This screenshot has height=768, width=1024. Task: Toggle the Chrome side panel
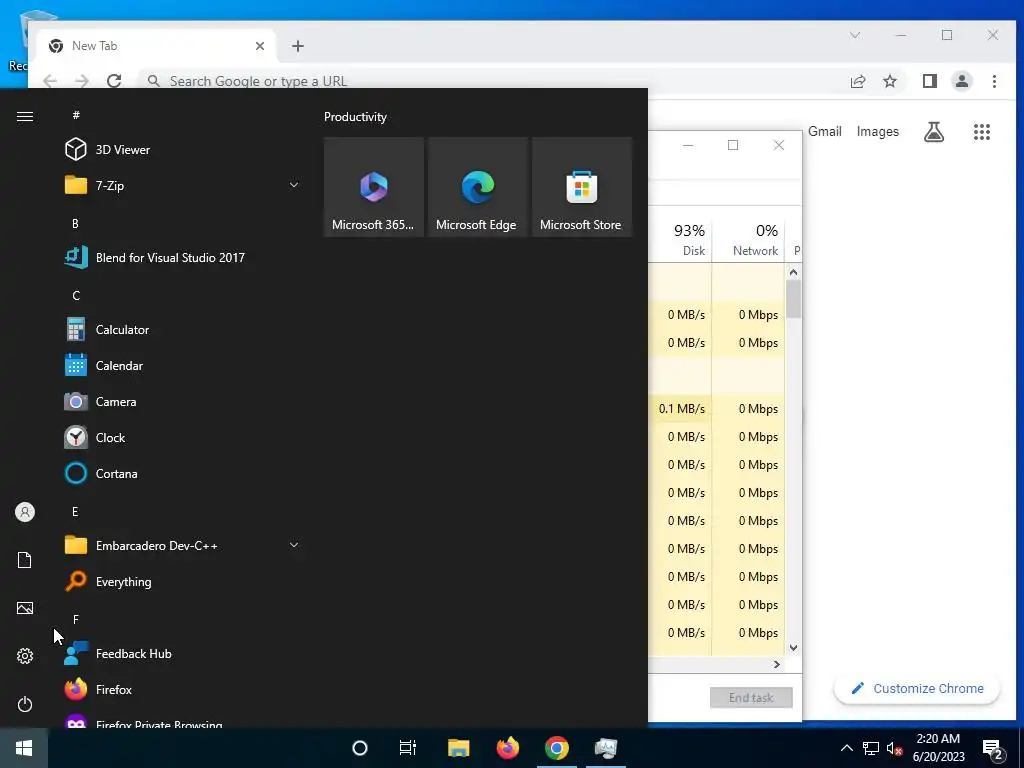pos(930,81)
